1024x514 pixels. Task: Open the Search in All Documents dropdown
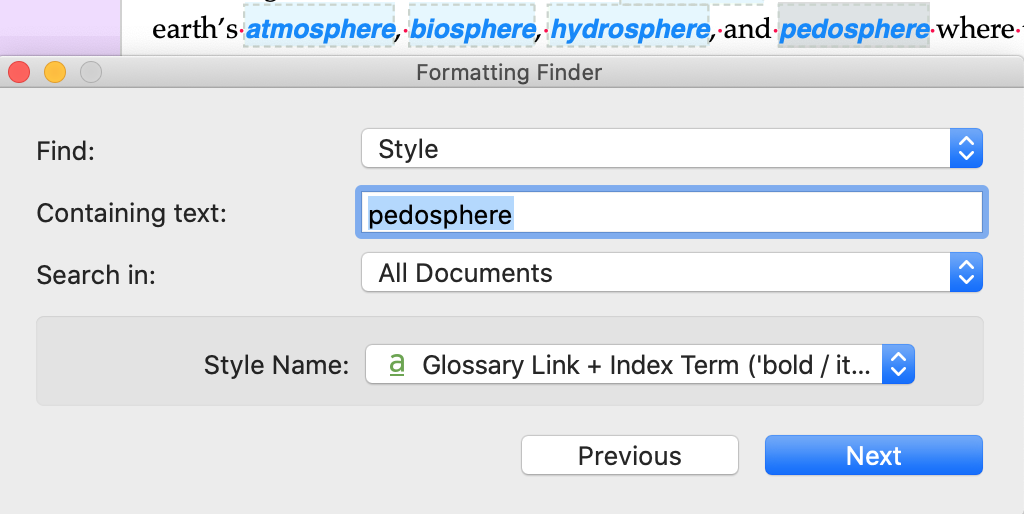tap(672, 272)
